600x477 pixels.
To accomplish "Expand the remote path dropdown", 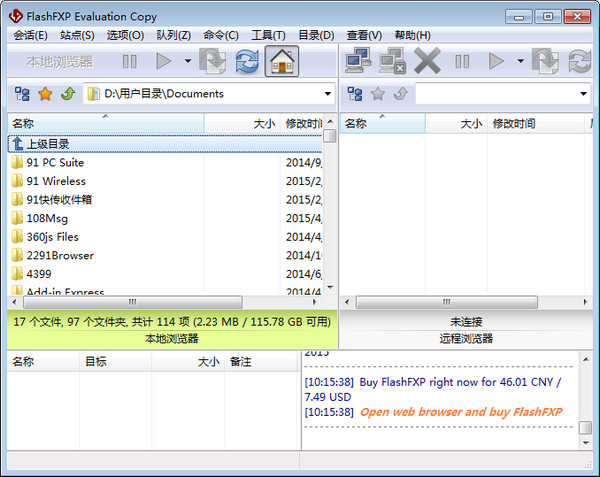I will click(x=583, y=94).
